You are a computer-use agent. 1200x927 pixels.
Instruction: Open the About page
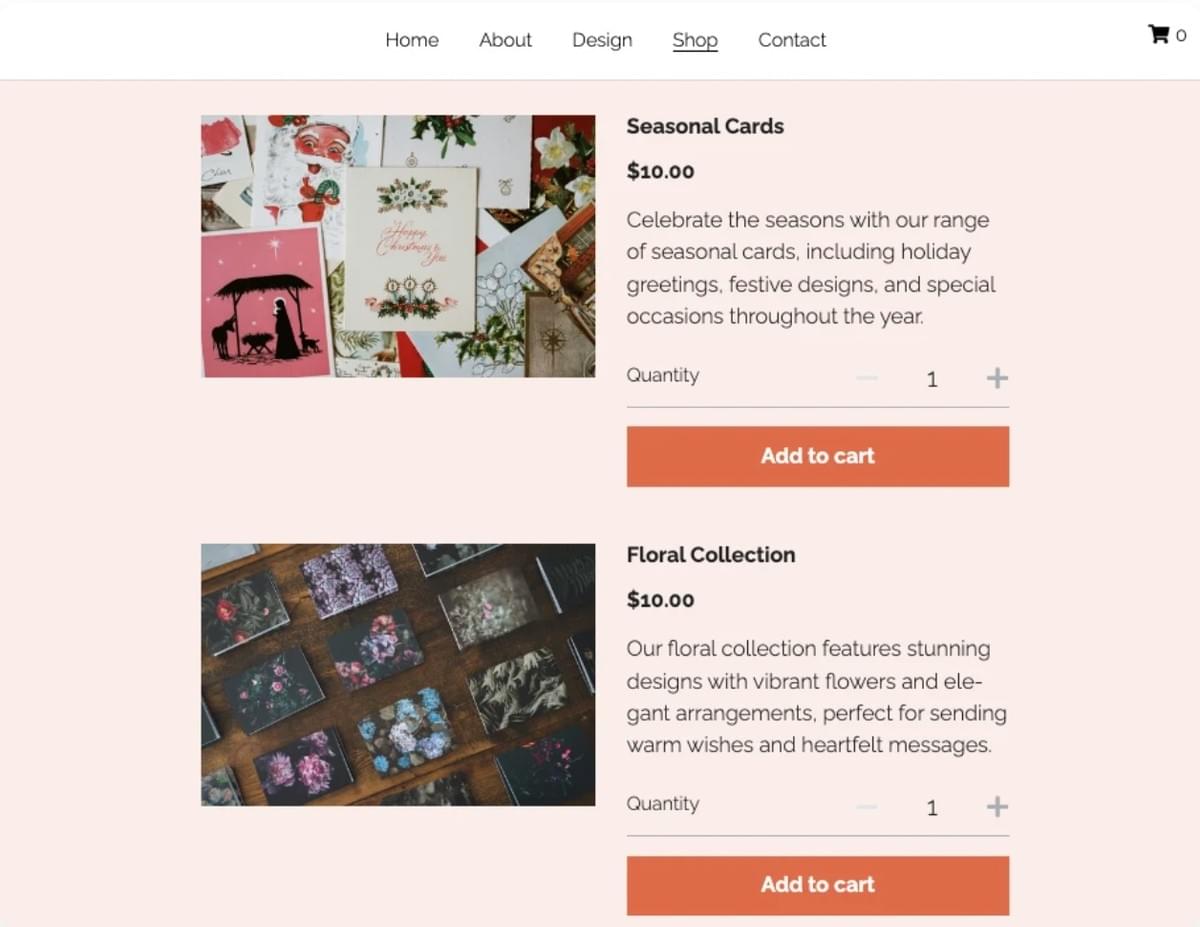(x=505, y=40)
